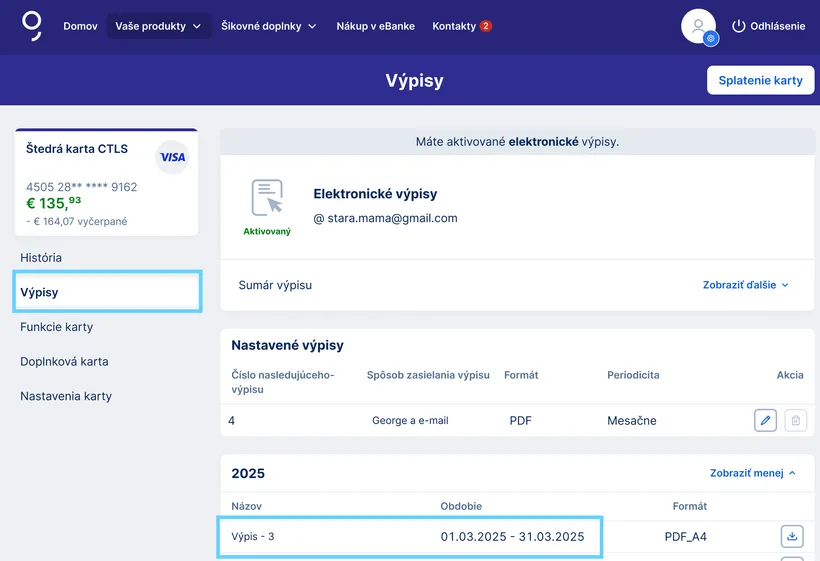
Task: Expand Šikovné doplnky menu
Action: point(269,26)
